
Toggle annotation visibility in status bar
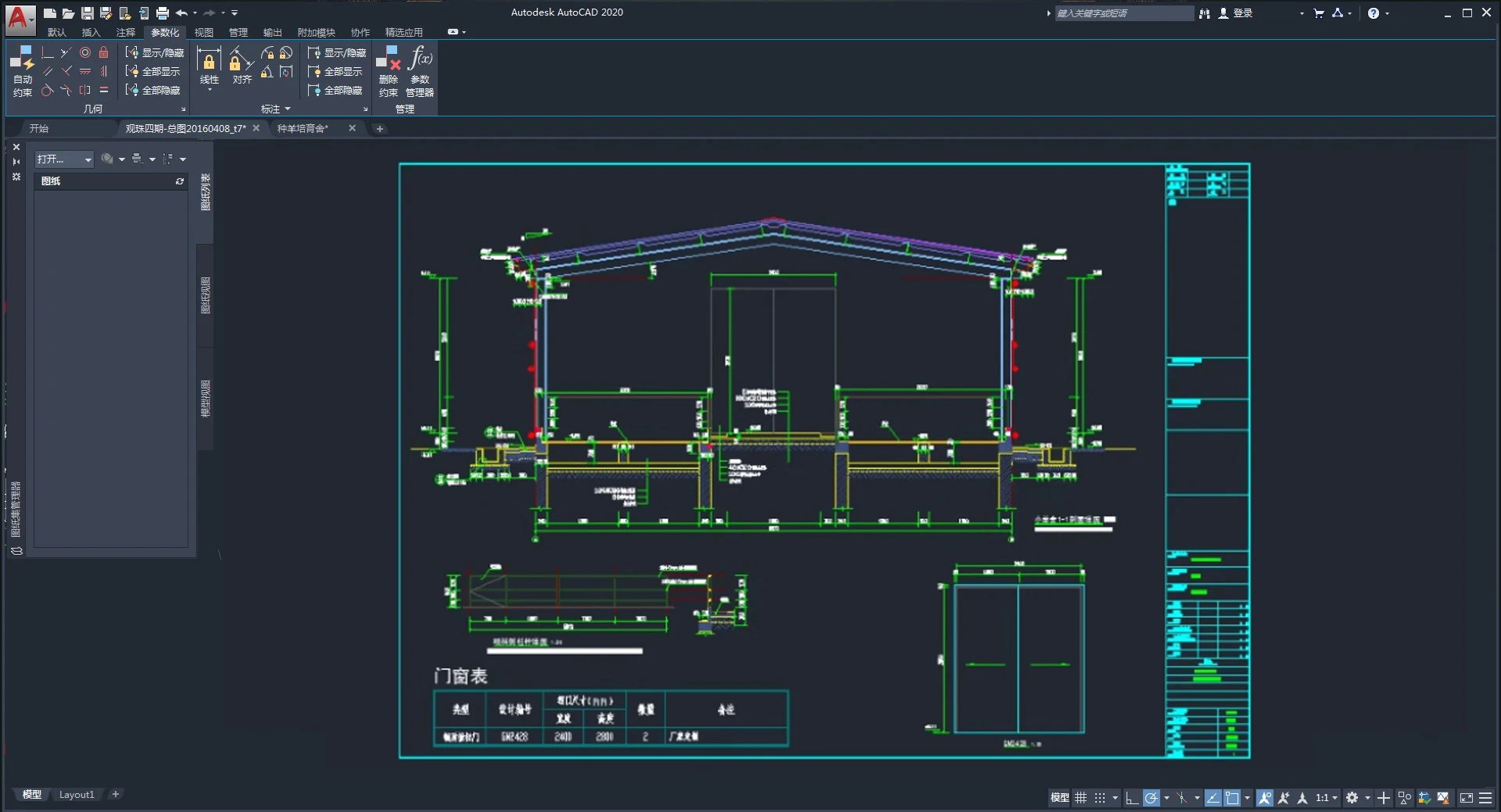(1264, 798)
